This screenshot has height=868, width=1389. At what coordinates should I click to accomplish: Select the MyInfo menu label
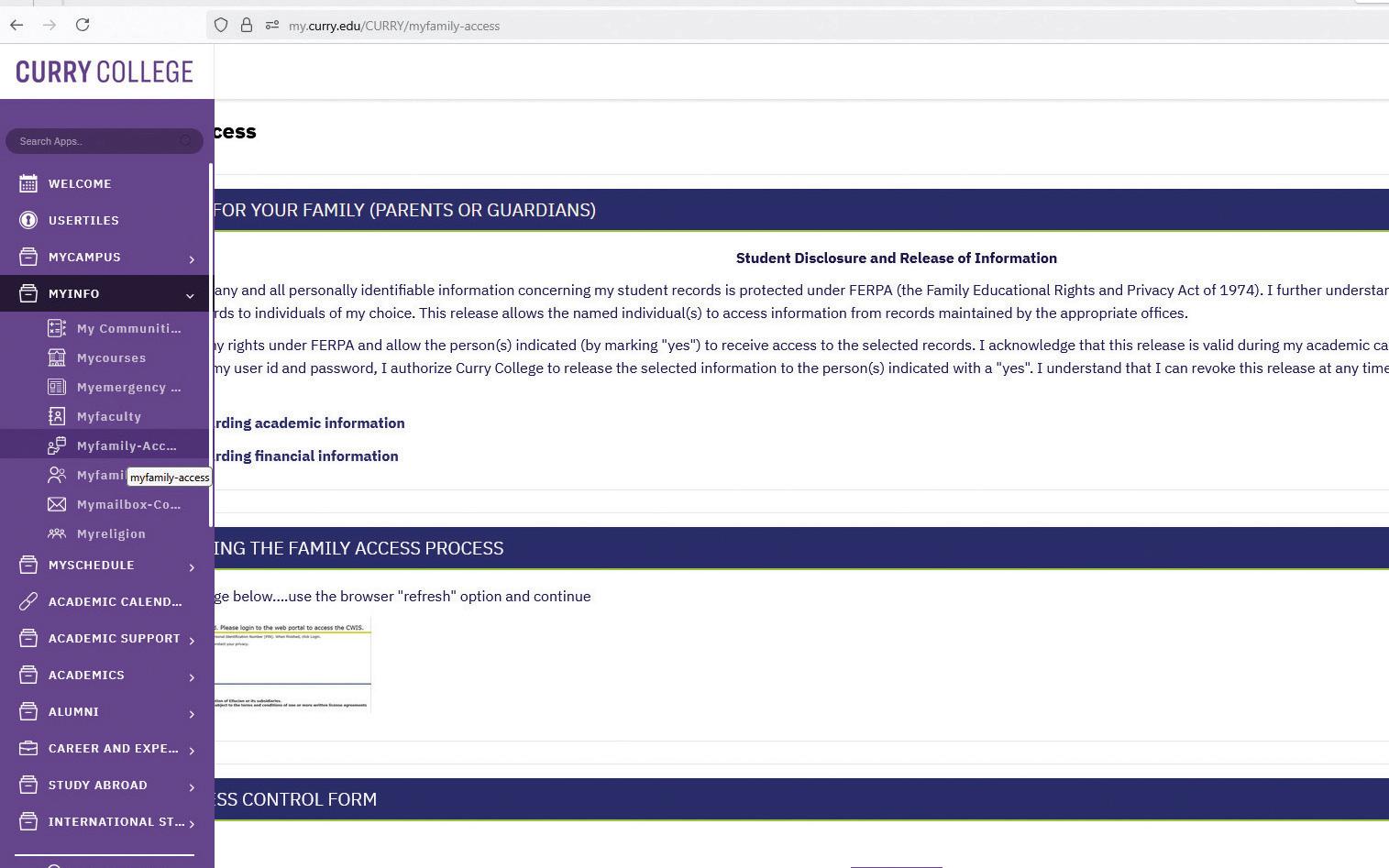click(x=73, y=293)
